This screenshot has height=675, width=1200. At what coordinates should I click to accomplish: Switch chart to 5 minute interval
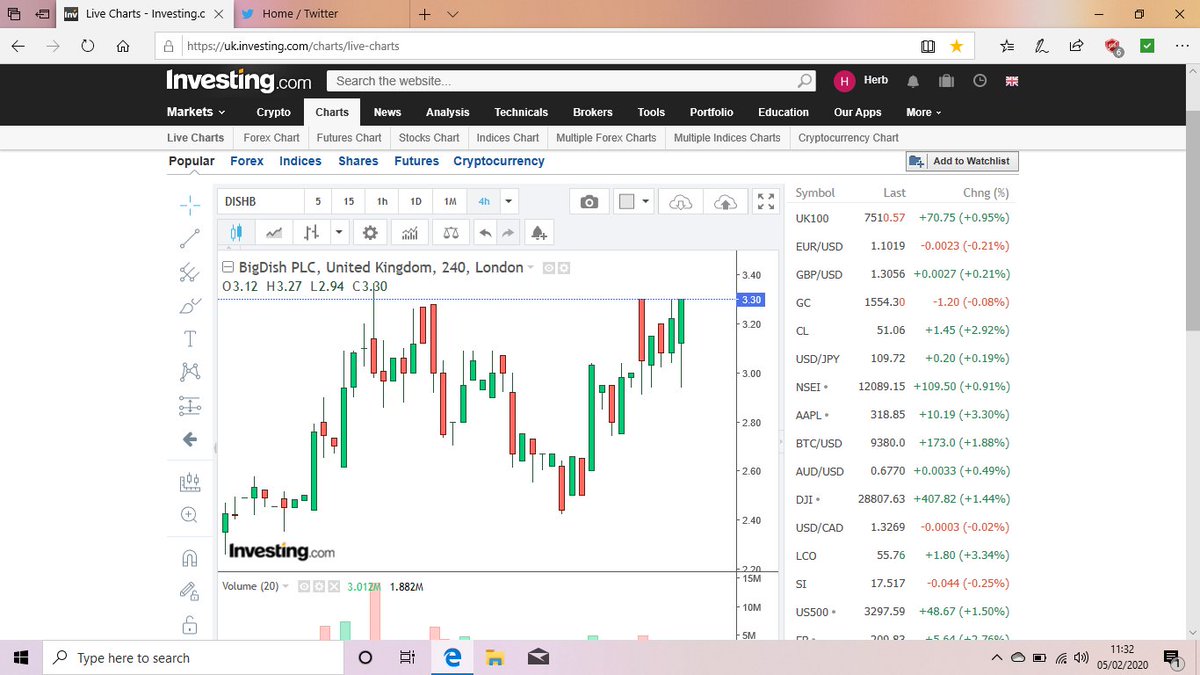pos(318,201)
